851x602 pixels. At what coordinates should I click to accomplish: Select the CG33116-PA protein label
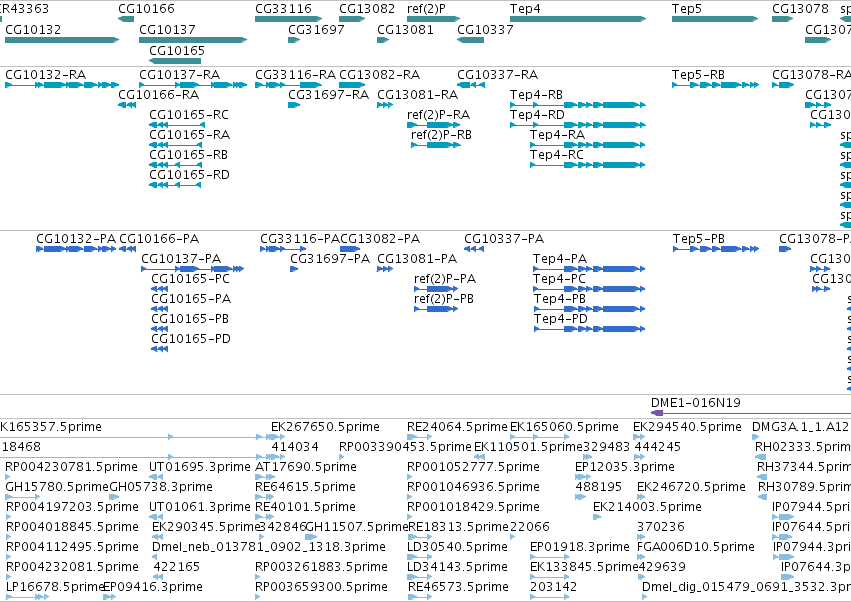click(300, 239)
